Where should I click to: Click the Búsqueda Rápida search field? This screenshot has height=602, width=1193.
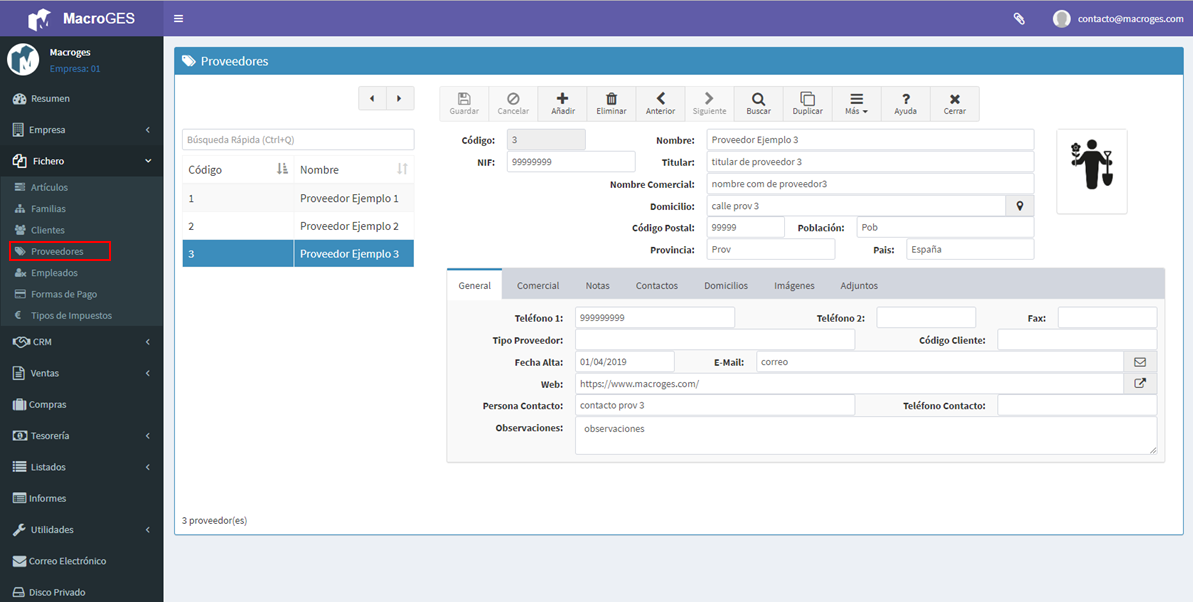pyautogui.click(x=298, y=140)
